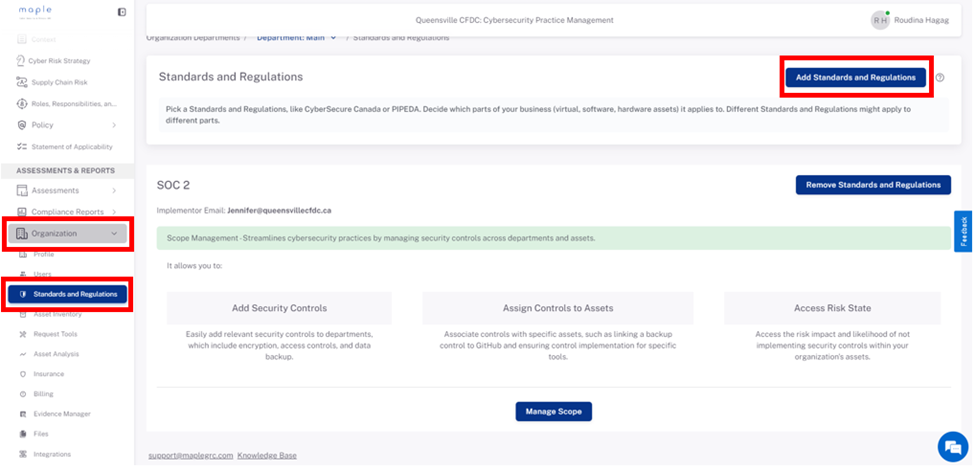This screenshot has width=975, height=470.
Task: Open the Feedback side tab
Action: pyautogui.click(x=963, y=231)
